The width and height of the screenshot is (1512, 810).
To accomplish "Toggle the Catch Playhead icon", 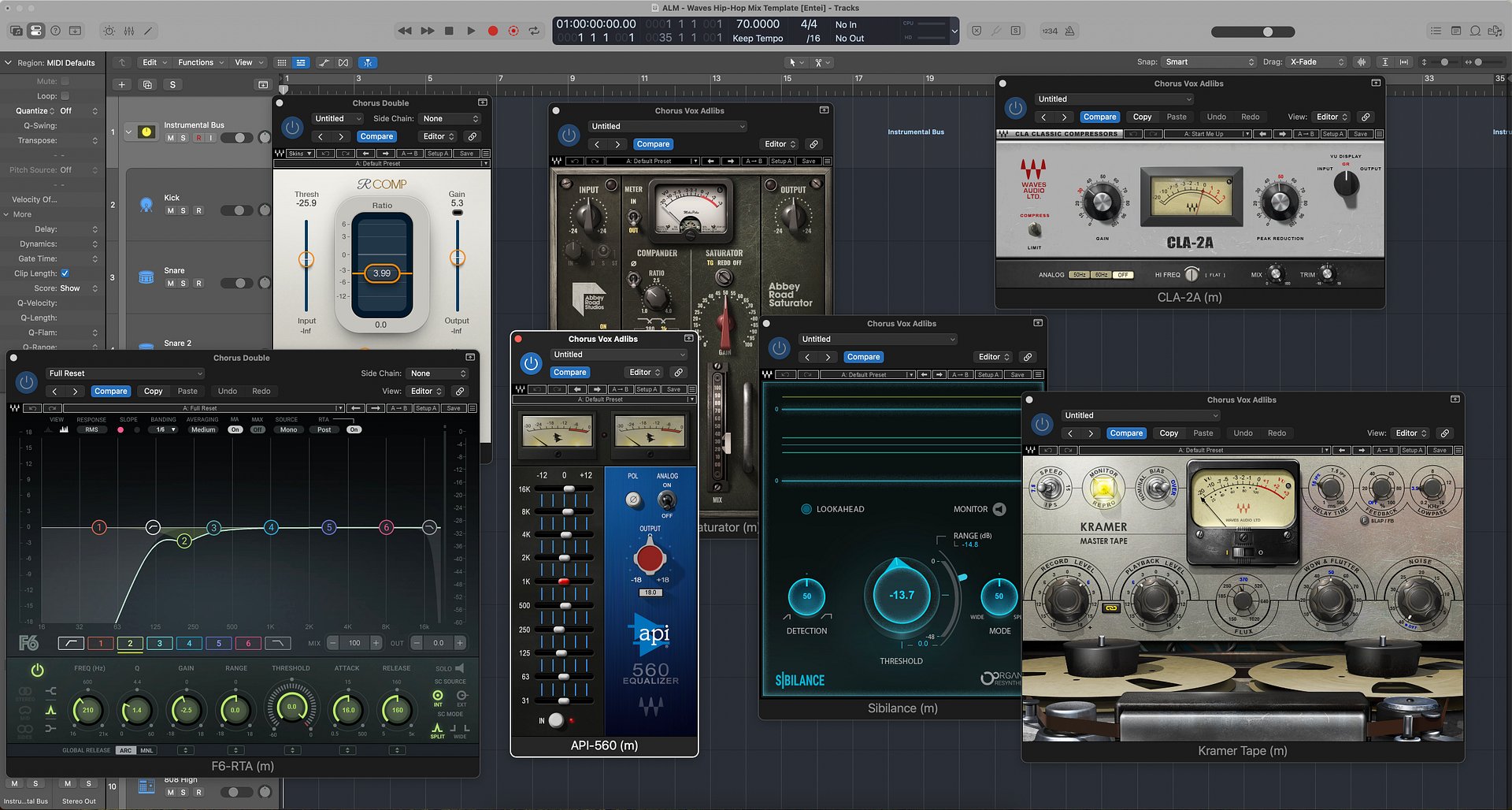I will pos(368,62).
